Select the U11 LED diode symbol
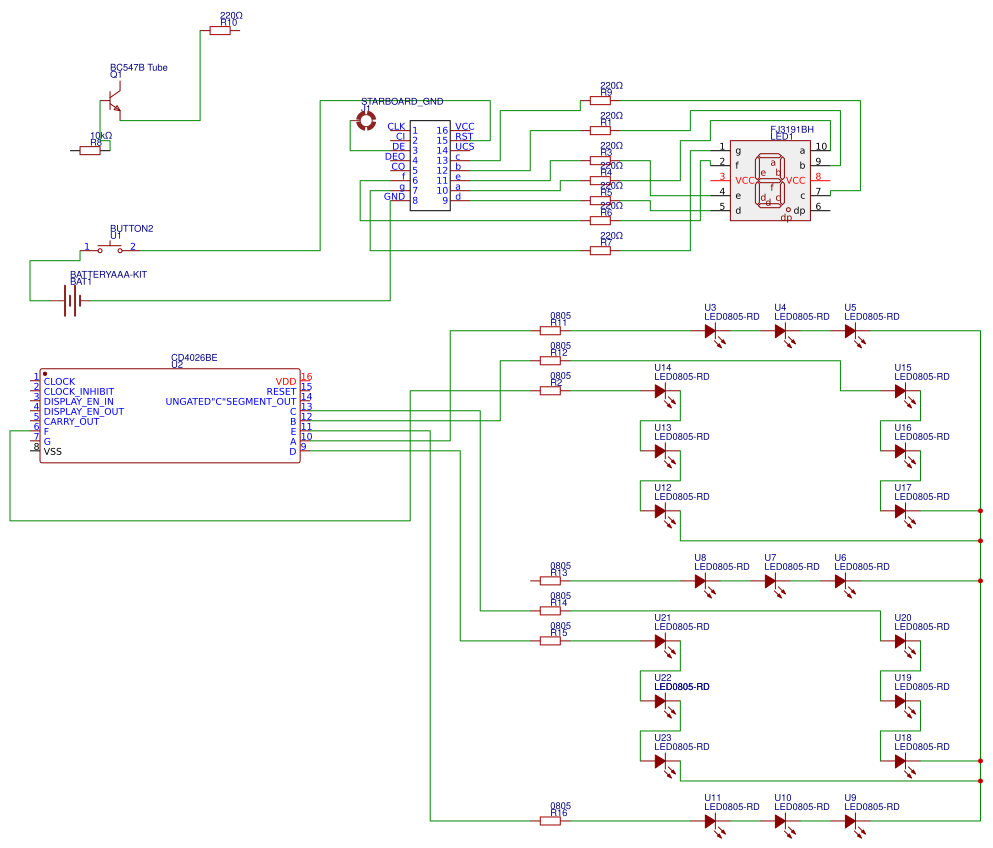The height and width of the screenshot is (848, 993). [712, 823]
